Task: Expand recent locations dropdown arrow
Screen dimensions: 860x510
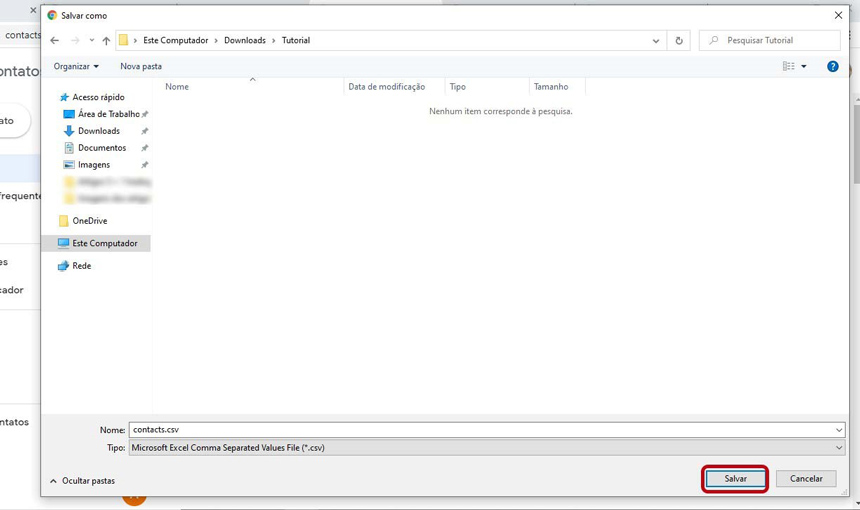Action: click(x=91, y=41)
